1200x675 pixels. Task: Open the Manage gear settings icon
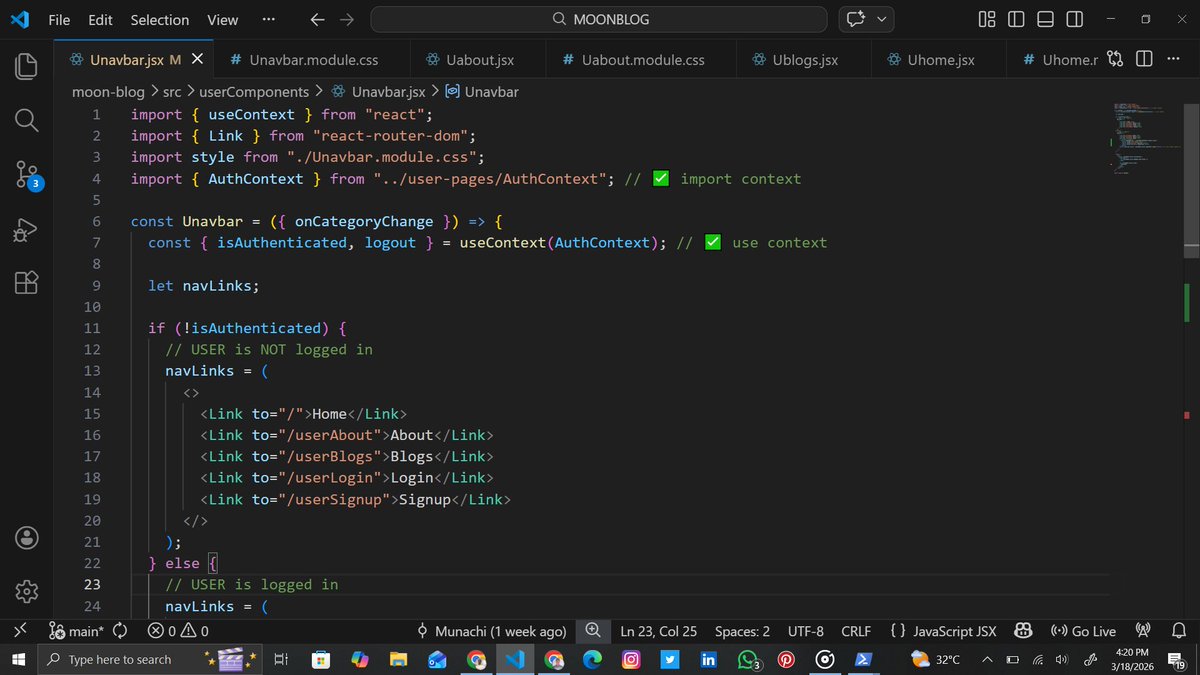pyautogui.click(x=27, y=591)
